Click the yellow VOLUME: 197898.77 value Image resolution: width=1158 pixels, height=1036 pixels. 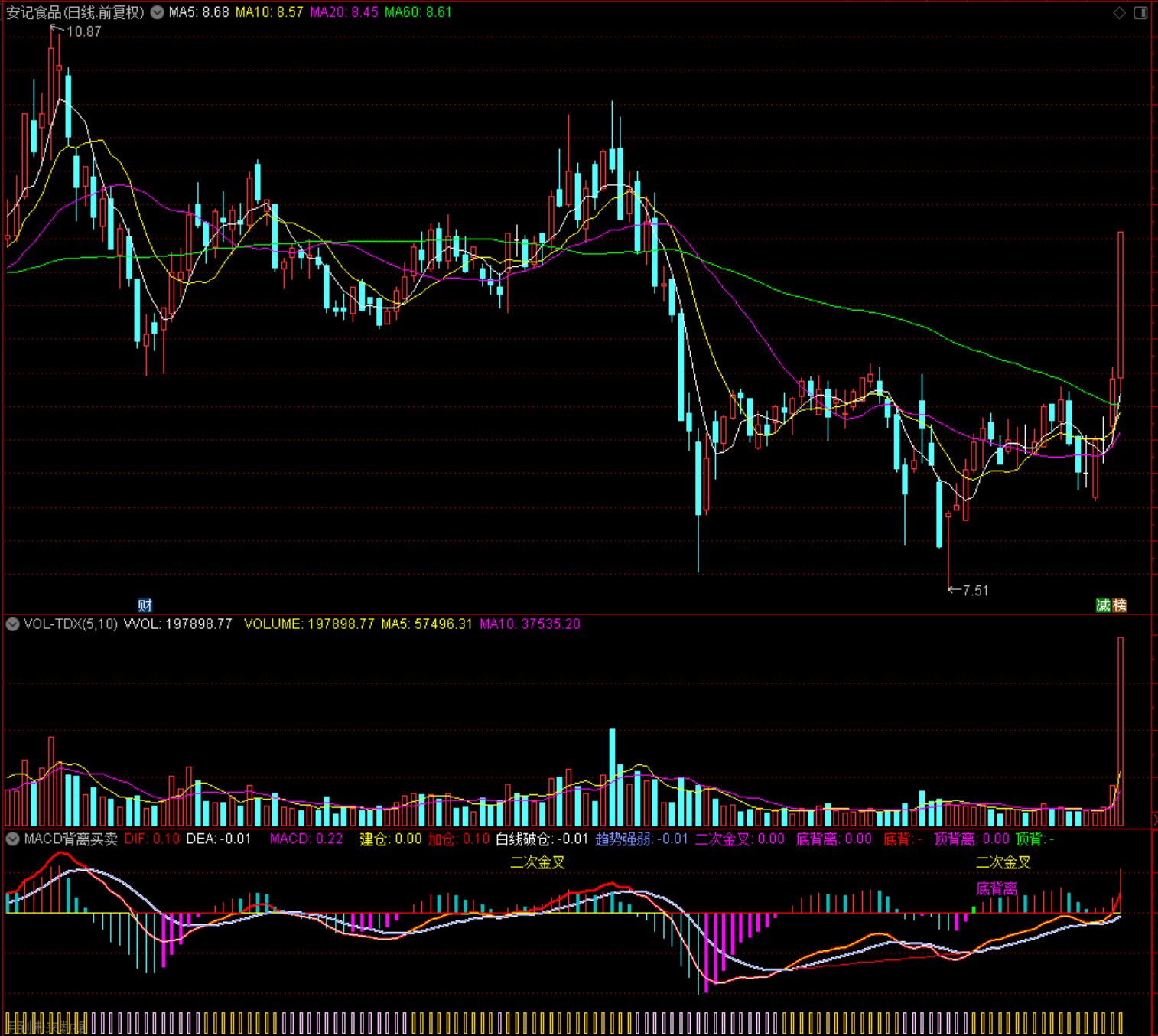[x=309, y=624]
